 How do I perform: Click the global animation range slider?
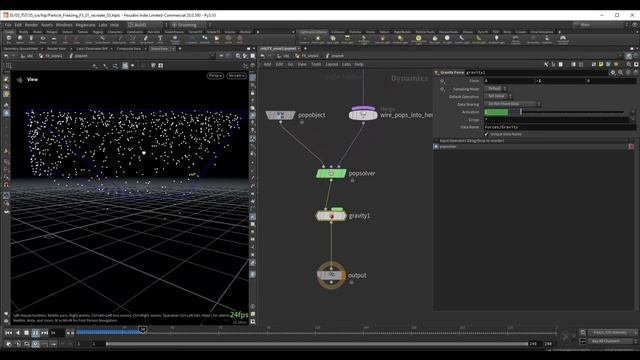pos(318,344)
